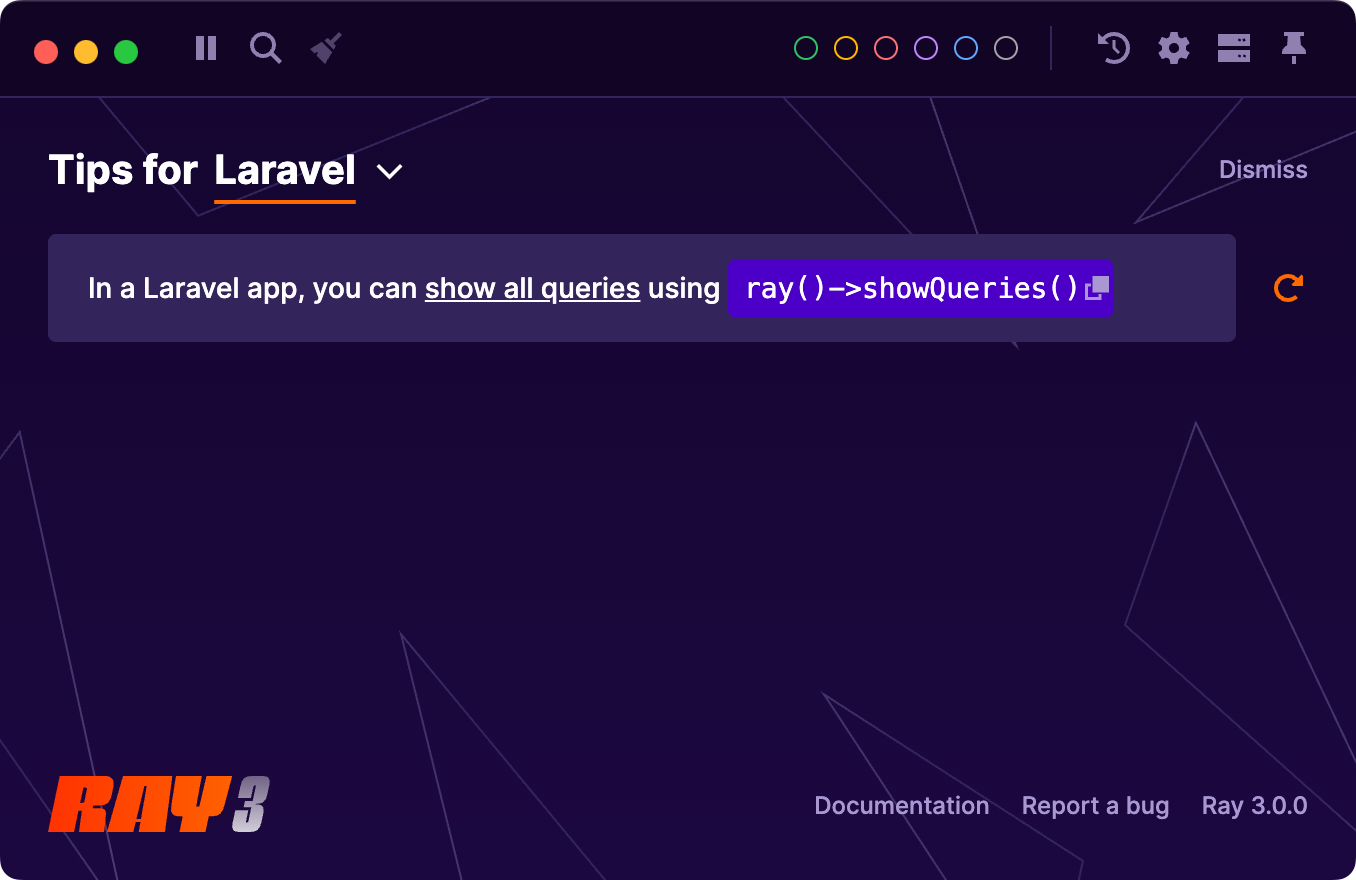1356x880 pixels.
Task: Open Ray settings with the gear icon
Action: [x=1173, y=48]
